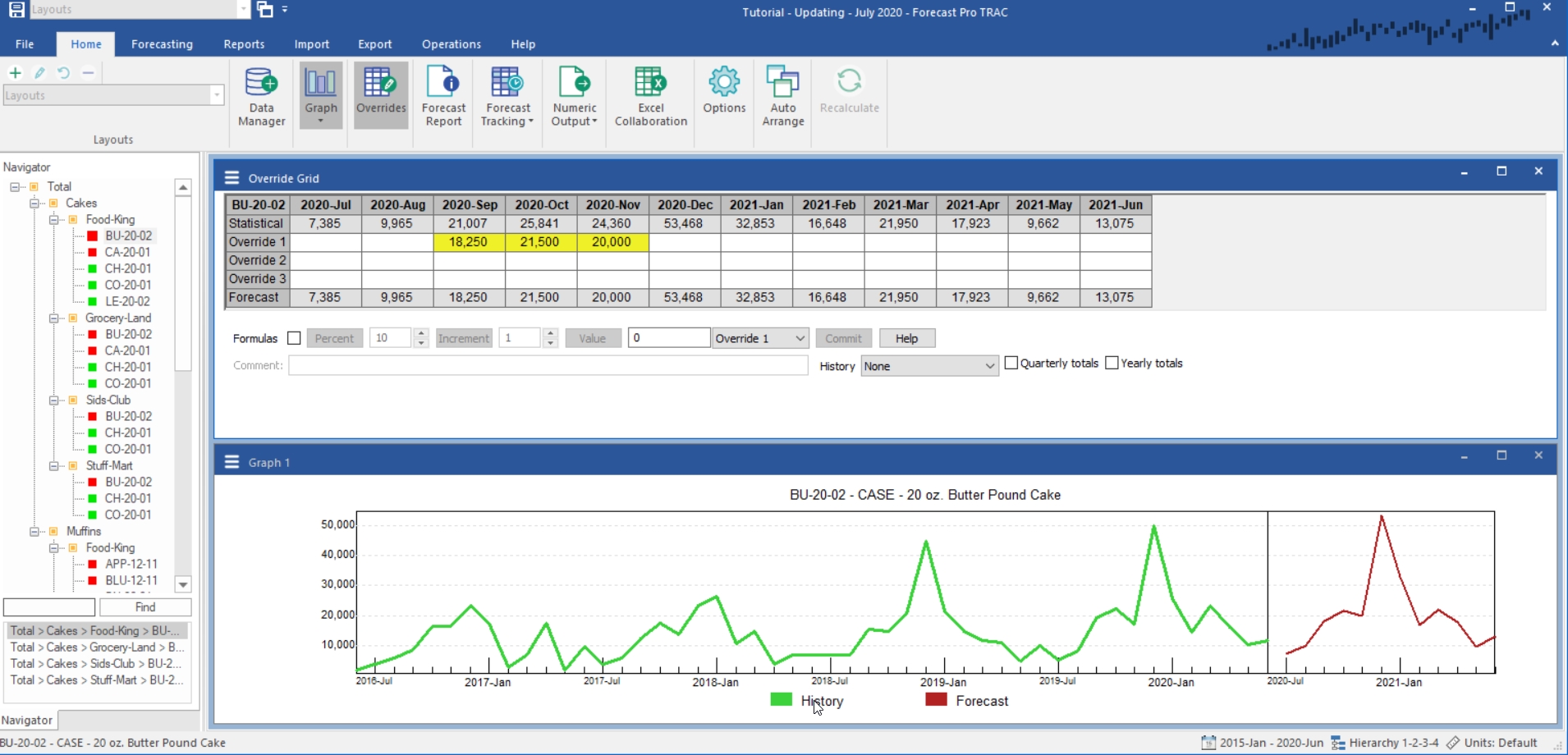The width and height of the screenshot is (1568, 755).
Task: Click the Find button
Action: click(x=145, y=607)
